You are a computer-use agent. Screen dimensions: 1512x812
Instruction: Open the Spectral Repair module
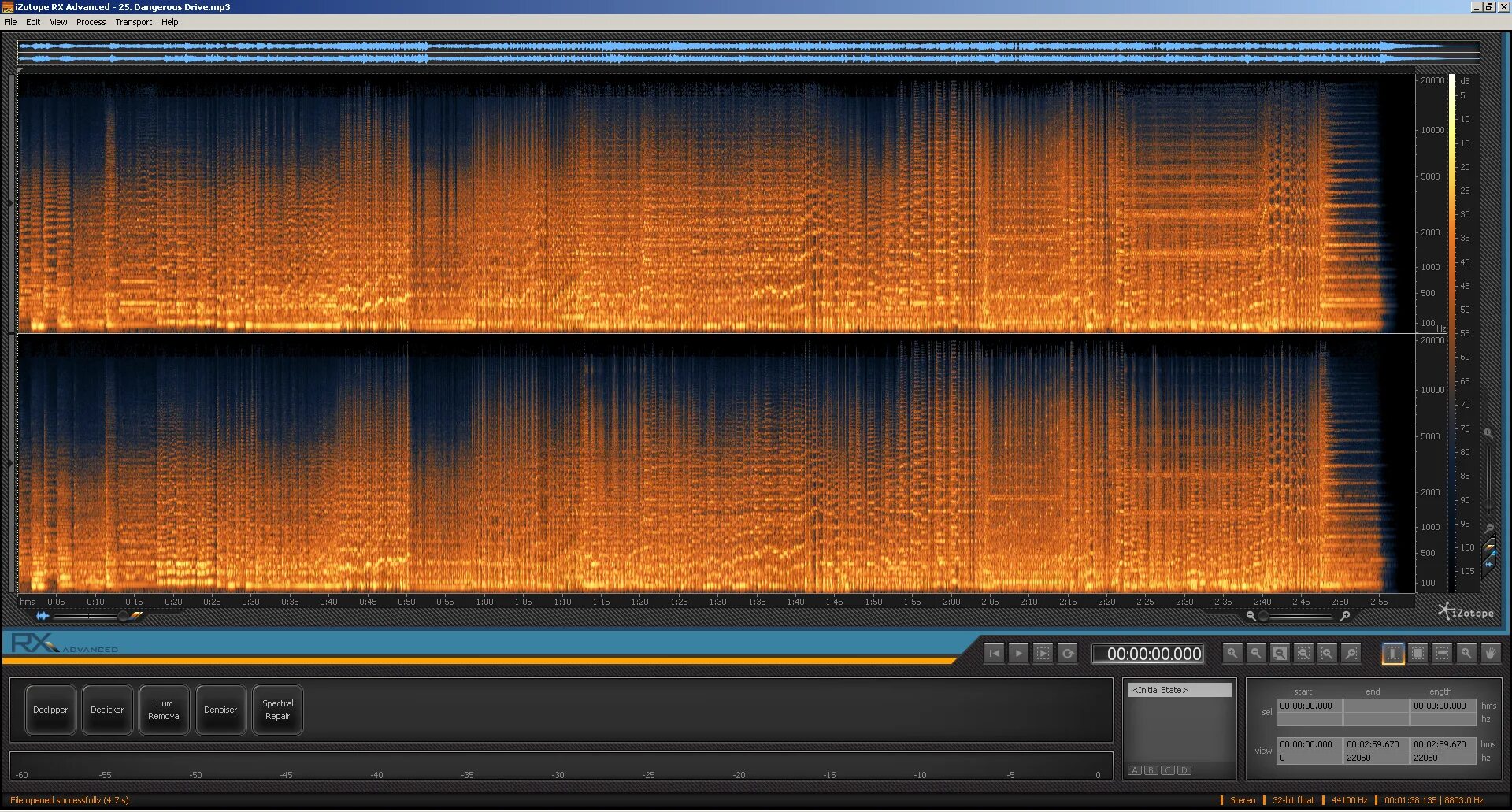(277, 710)
